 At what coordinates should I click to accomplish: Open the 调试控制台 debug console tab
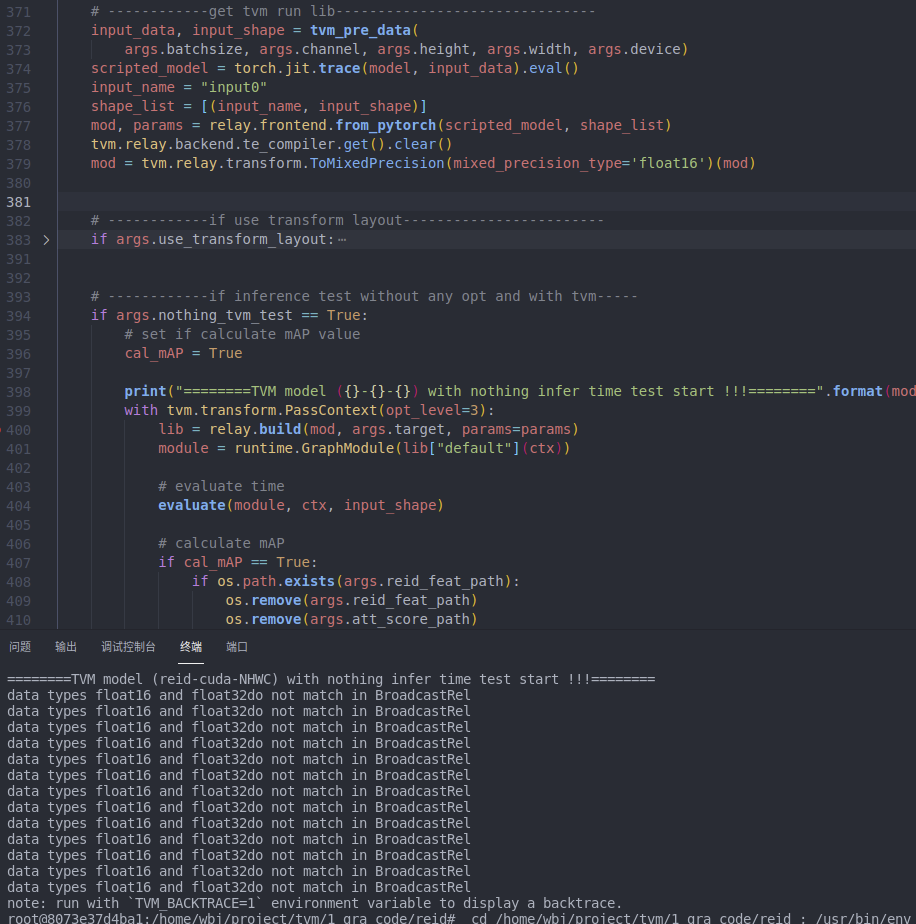(128, 647)
